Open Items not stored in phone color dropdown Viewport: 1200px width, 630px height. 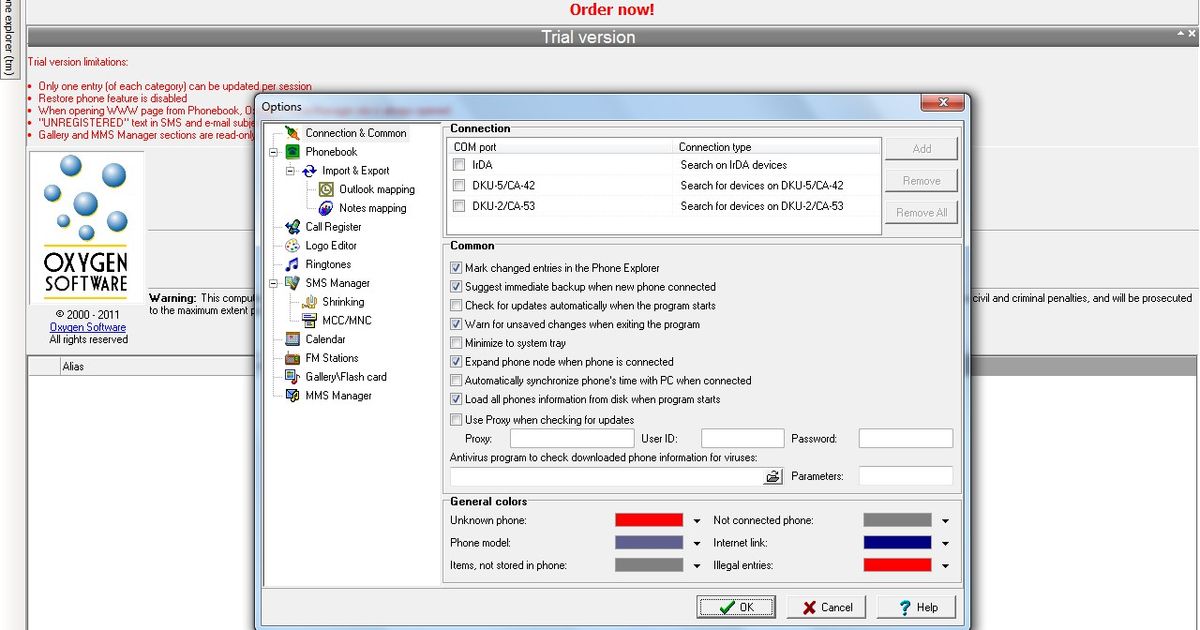pos(697,566)
